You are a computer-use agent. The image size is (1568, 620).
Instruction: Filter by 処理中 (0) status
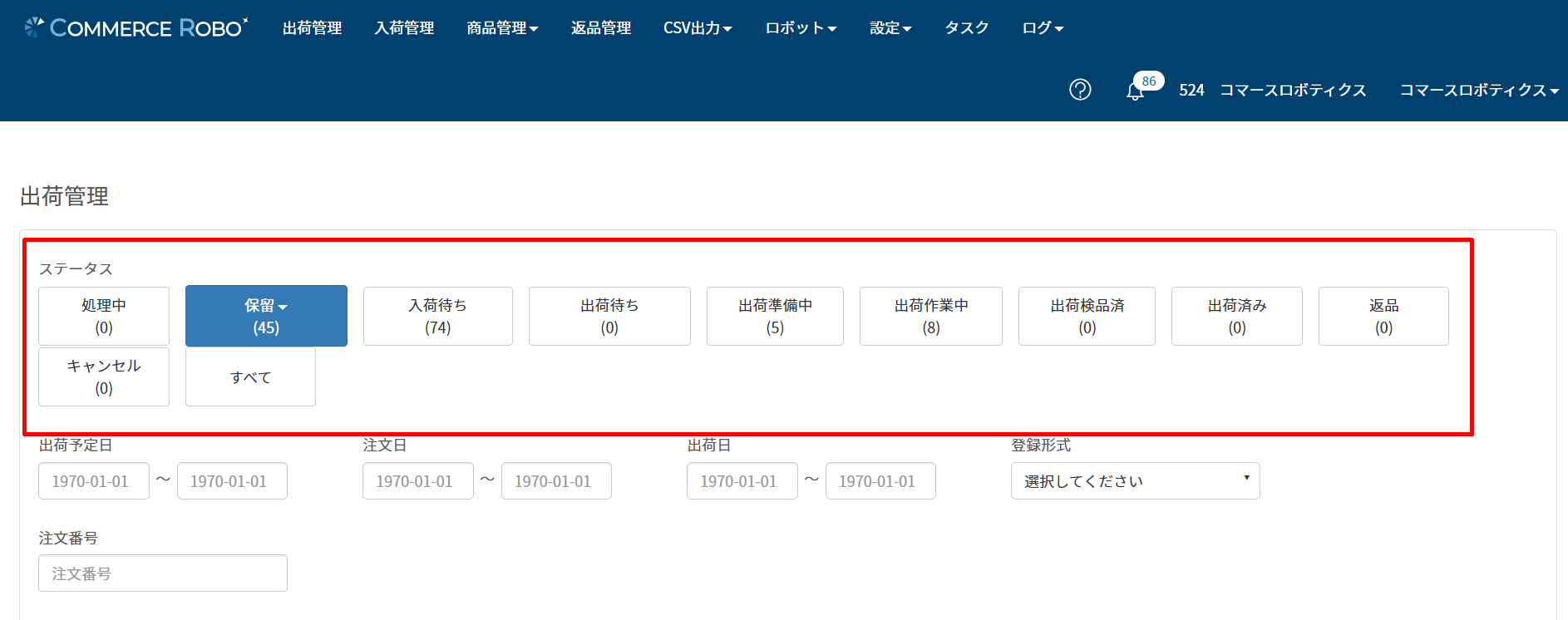coord(104,316)
